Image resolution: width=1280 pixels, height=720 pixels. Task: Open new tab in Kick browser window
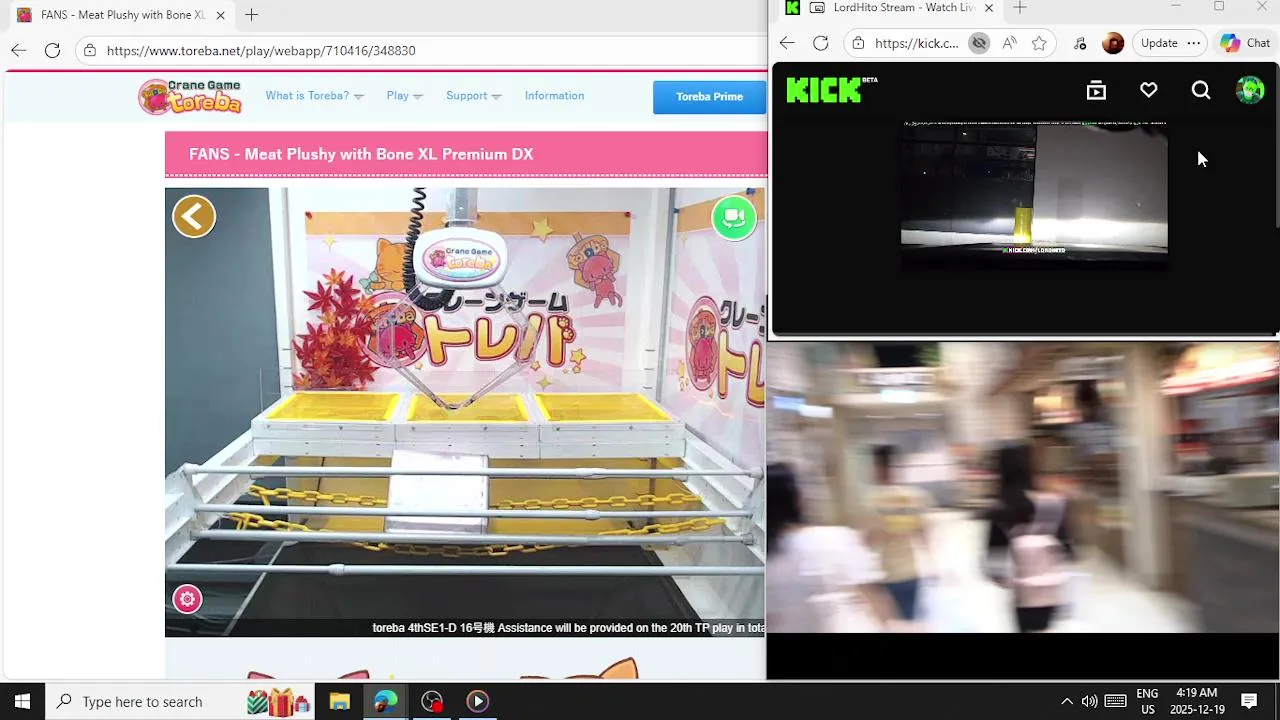[x=1019, y=8]
